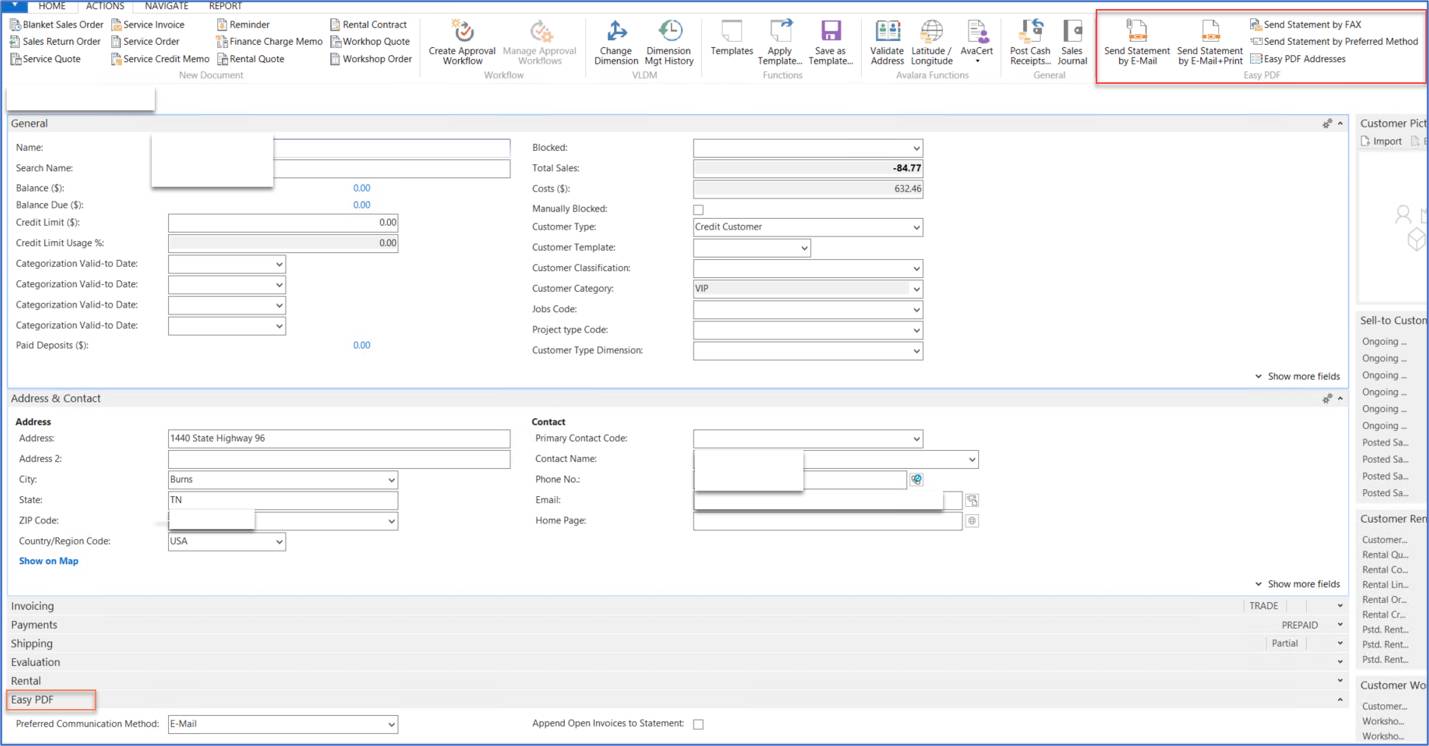Image resolution: width=1429 pixels, height=746 pixels.
Task: Show more fields in Address & Contact
Action: [x=1297, y=584]
